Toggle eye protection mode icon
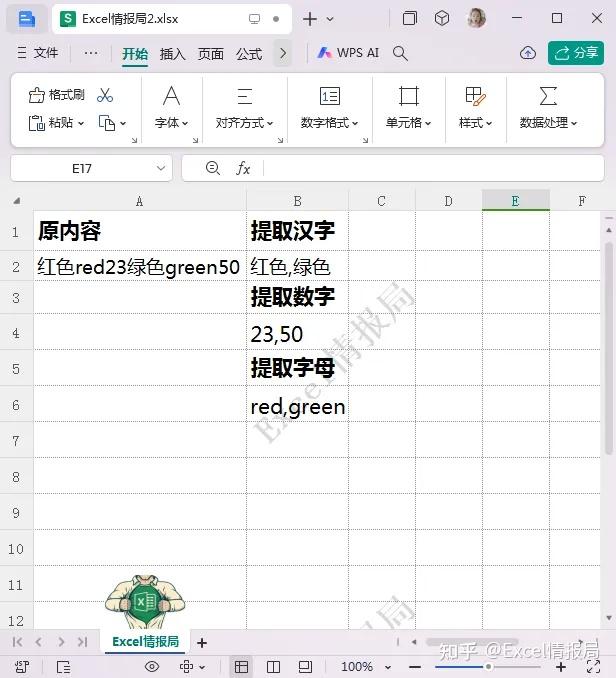Image resolution: width=616 pixels, height=678 pixels. click(152, 666)
